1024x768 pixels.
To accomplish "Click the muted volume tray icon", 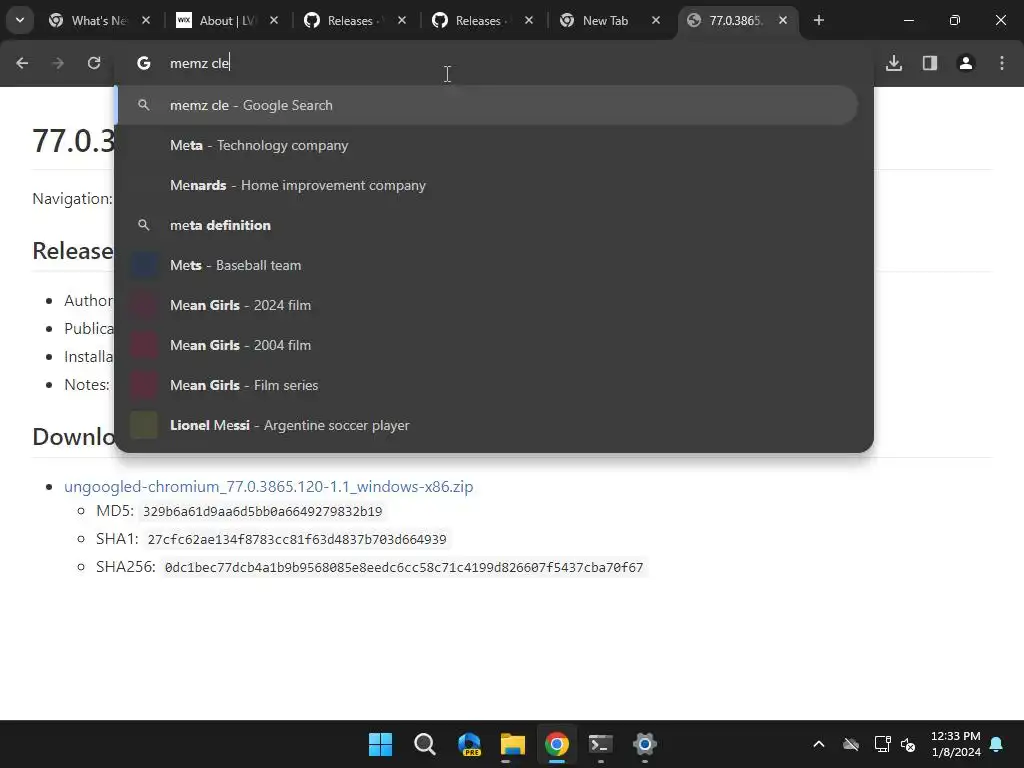I will pyautogui.click(x=908, y=744).
